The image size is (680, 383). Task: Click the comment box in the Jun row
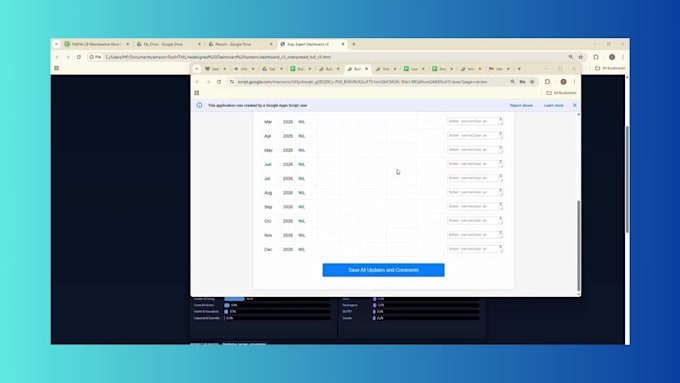pyautogui.click(x=474, y=164)
